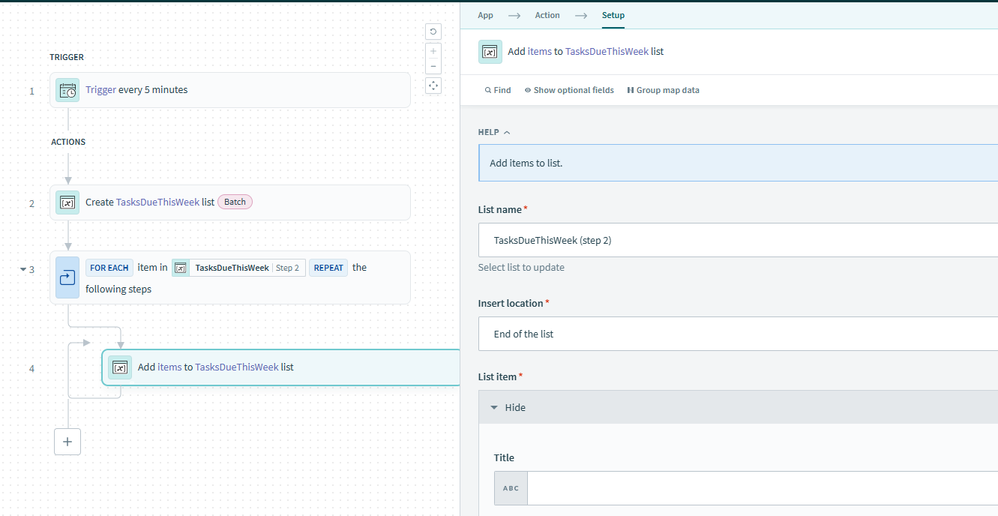Zoom in on the recipe canvas

433,51
